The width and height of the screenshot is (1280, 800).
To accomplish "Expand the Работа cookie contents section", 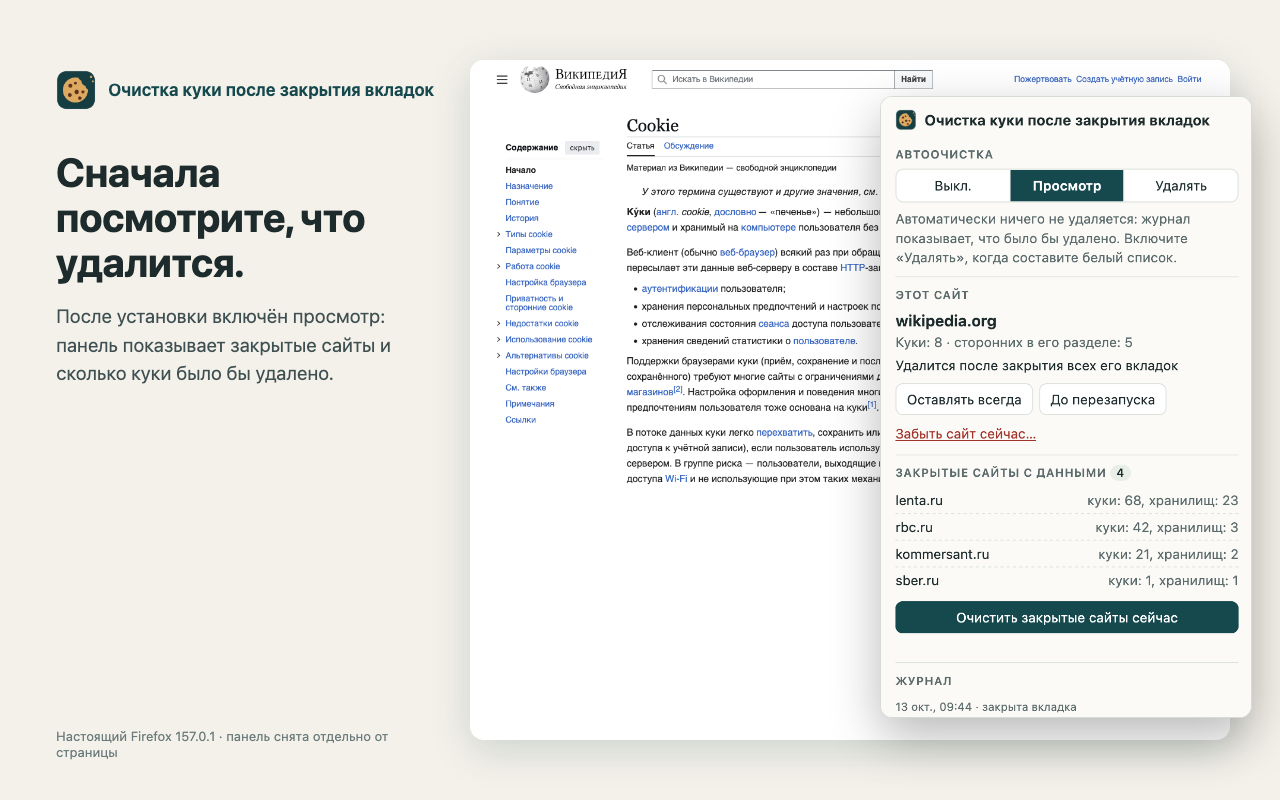I will (498, 266).
